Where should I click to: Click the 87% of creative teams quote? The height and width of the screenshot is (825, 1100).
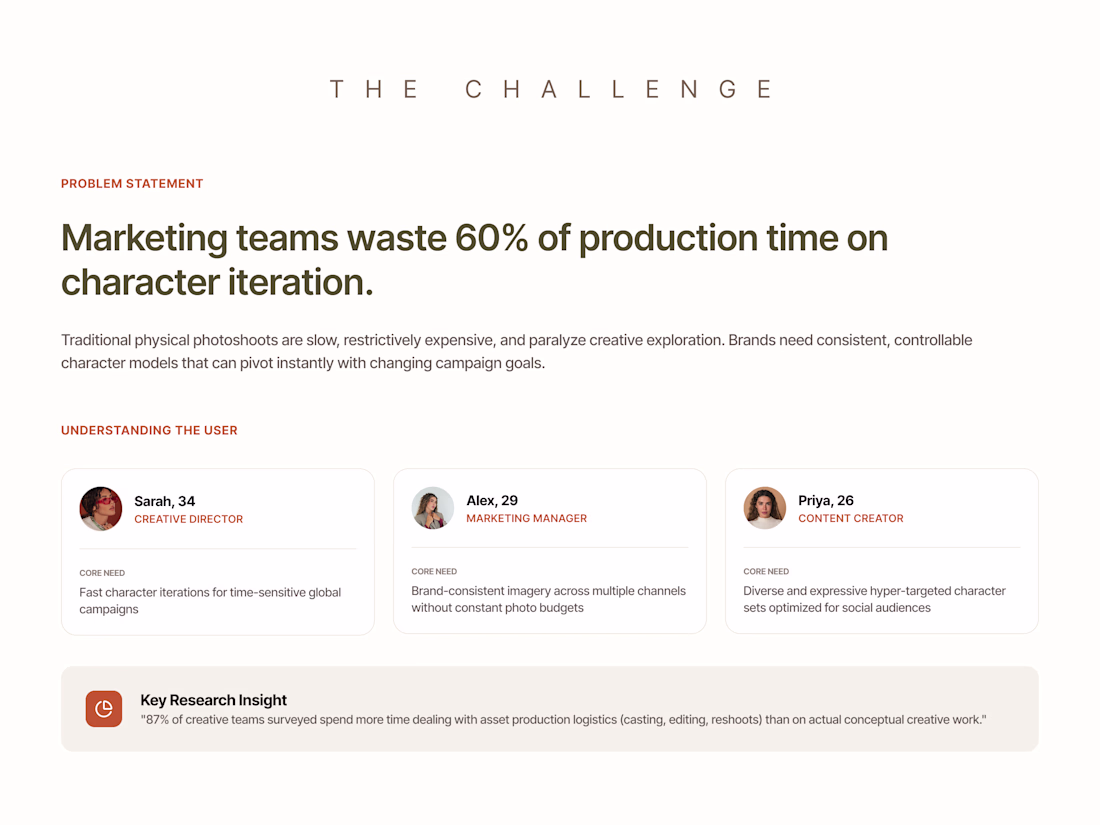pos(563,720)
